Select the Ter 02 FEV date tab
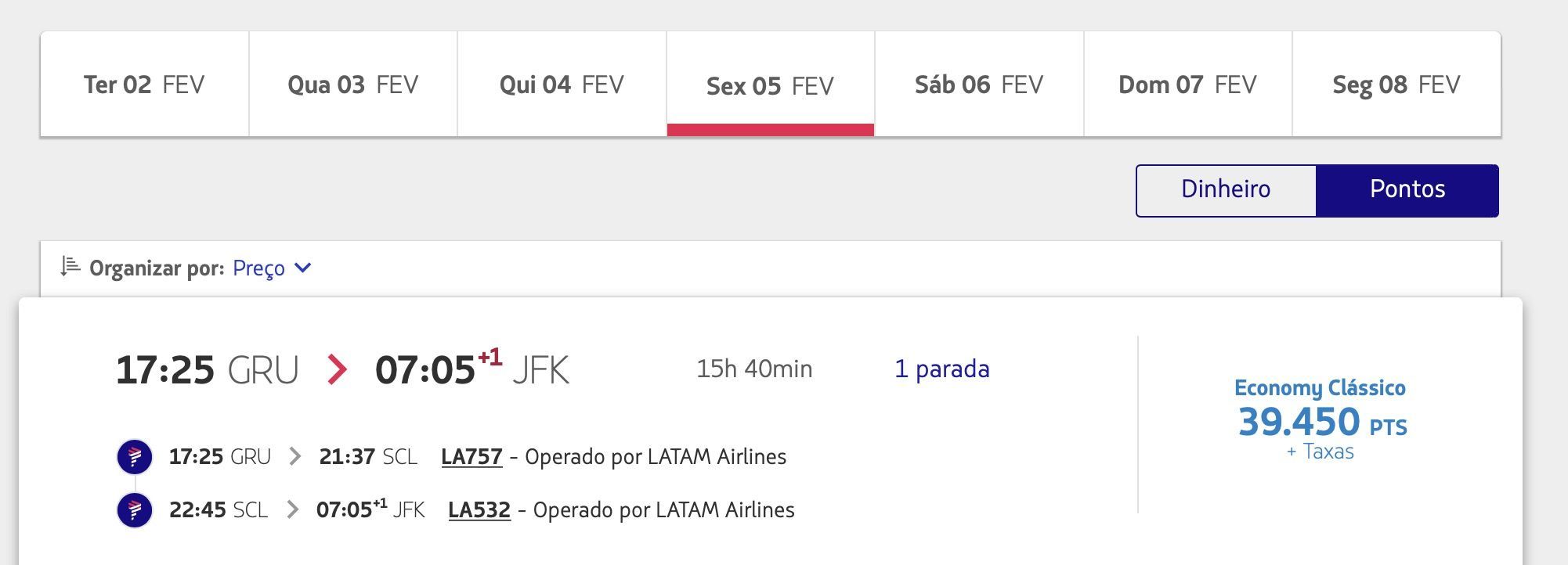Screen dimensions: 1568x565 click(x=145, y=85)
